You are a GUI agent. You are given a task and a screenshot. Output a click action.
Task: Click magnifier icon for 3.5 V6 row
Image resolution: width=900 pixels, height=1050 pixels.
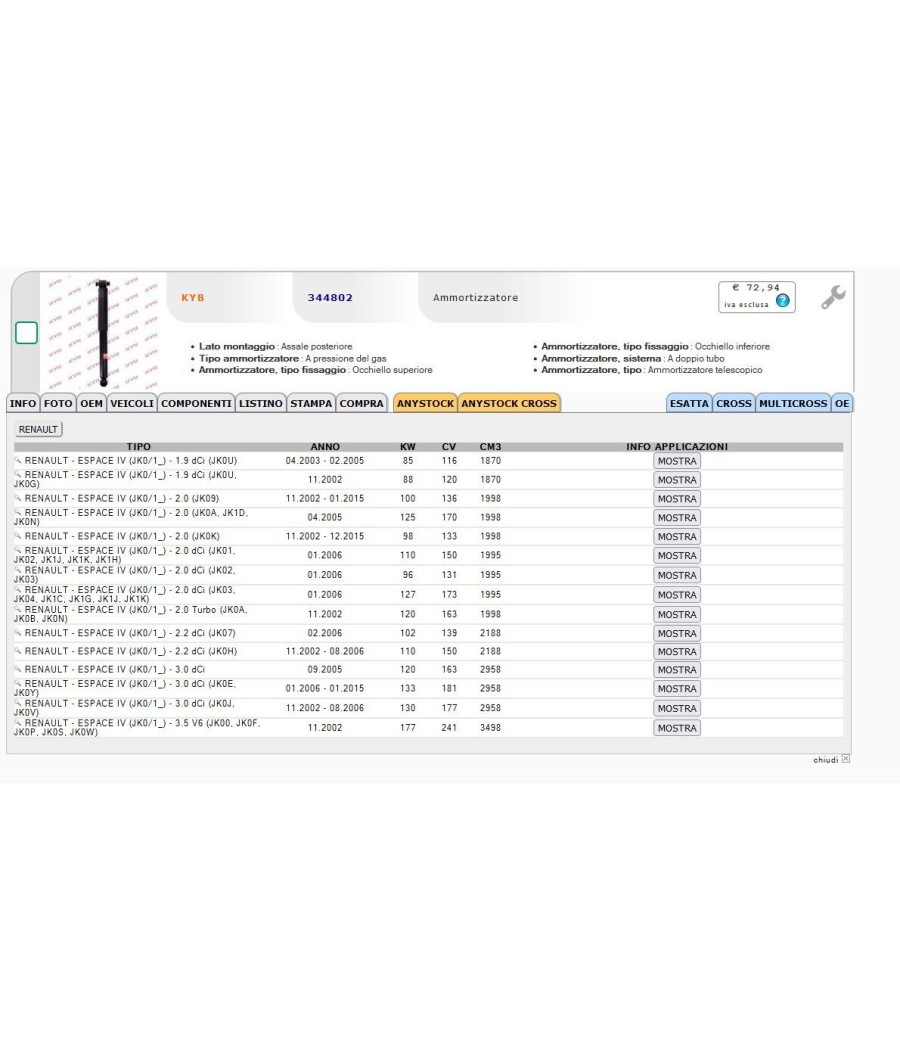point(18,723)
